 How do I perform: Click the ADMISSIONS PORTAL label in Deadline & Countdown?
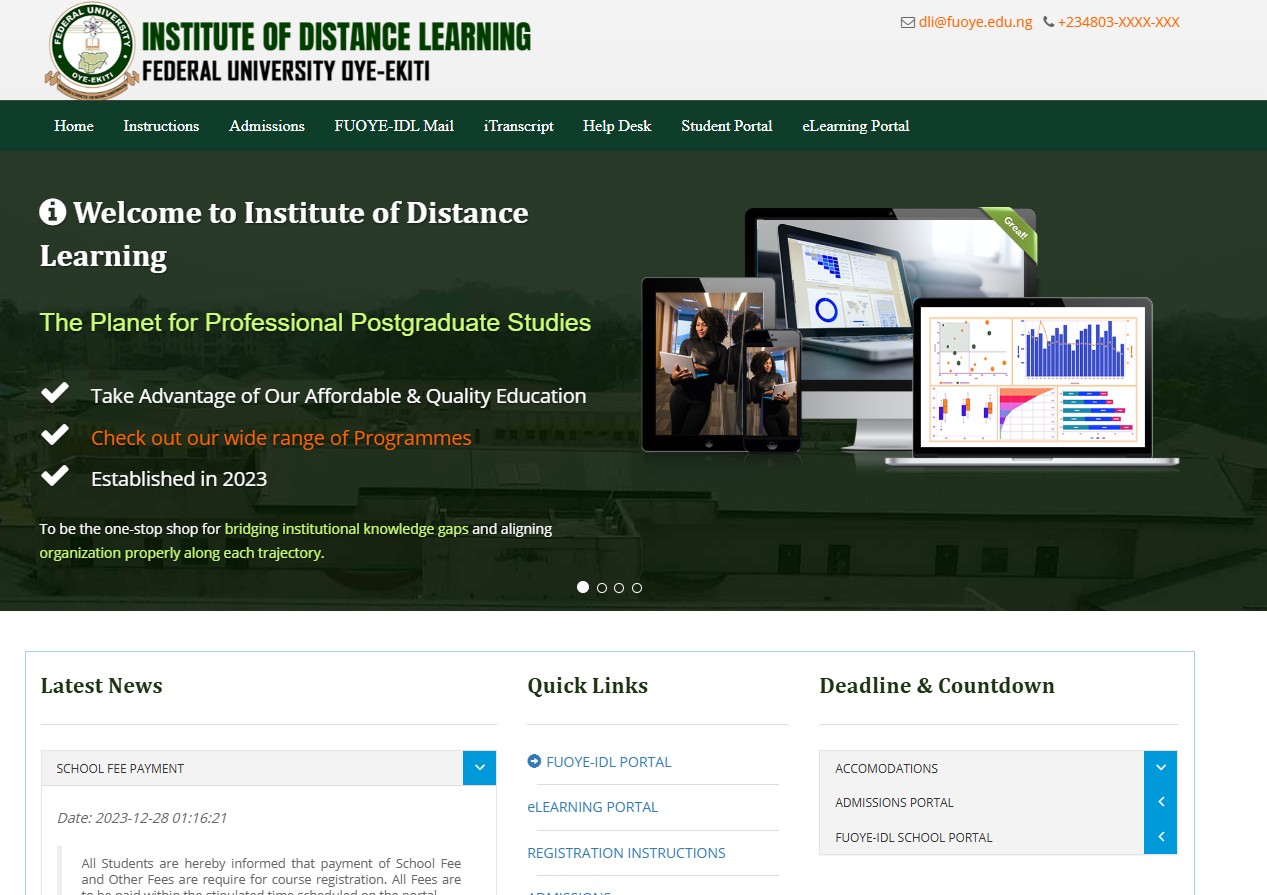coord(895,803)
